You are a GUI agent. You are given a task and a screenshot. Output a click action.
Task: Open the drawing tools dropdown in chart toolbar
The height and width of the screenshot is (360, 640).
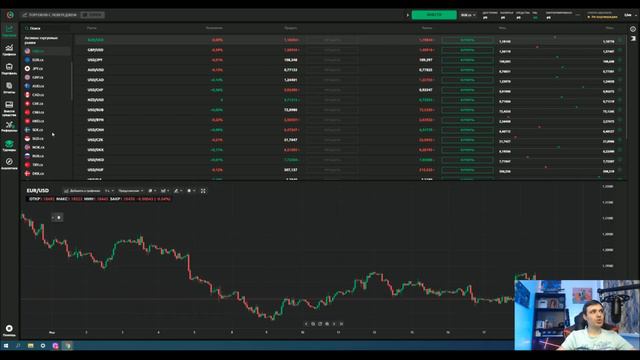pyautogui.click(x=178, y=191)
